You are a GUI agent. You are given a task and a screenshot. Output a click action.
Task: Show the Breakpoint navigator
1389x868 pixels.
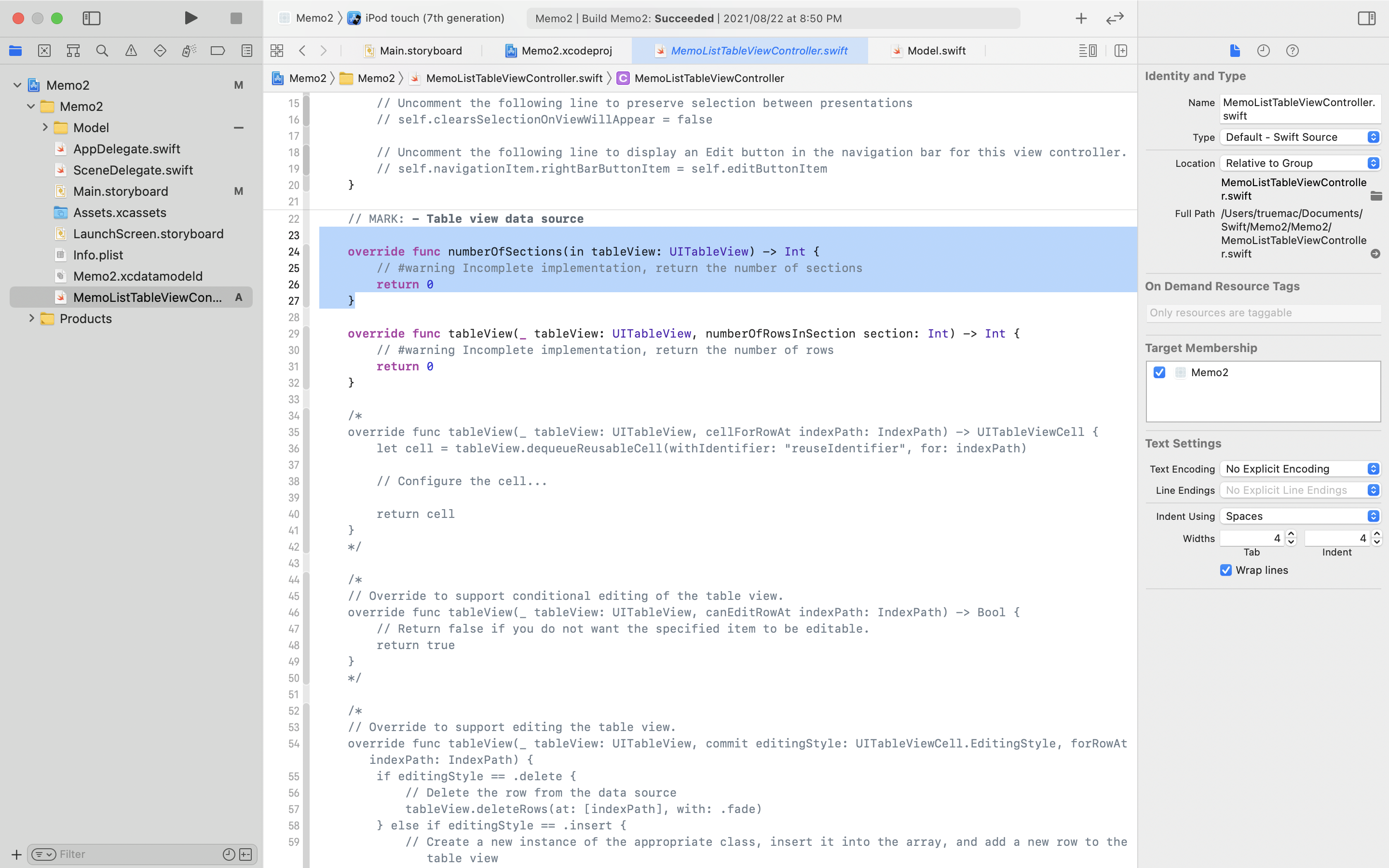coord(218,51)
